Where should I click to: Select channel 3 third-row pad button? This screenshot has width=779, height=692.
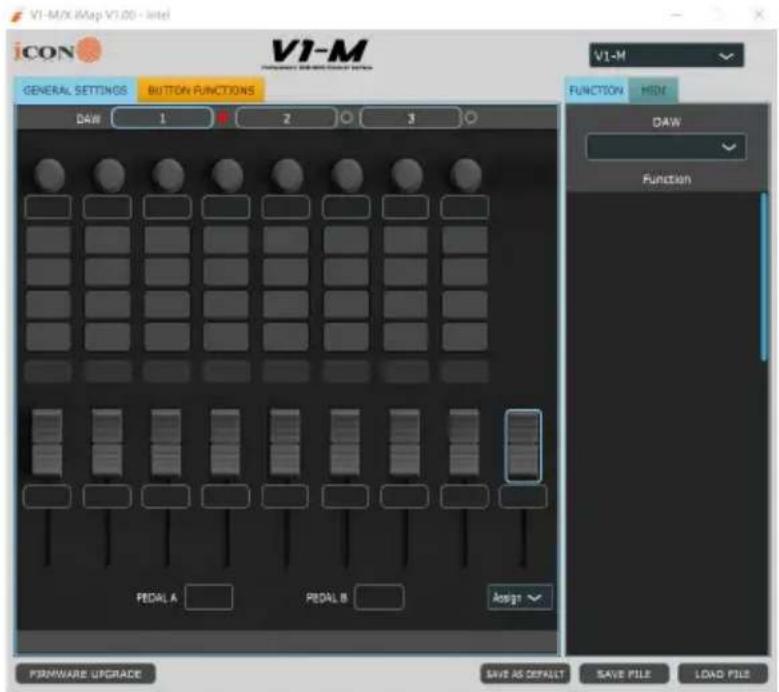(x=167, y=304)
